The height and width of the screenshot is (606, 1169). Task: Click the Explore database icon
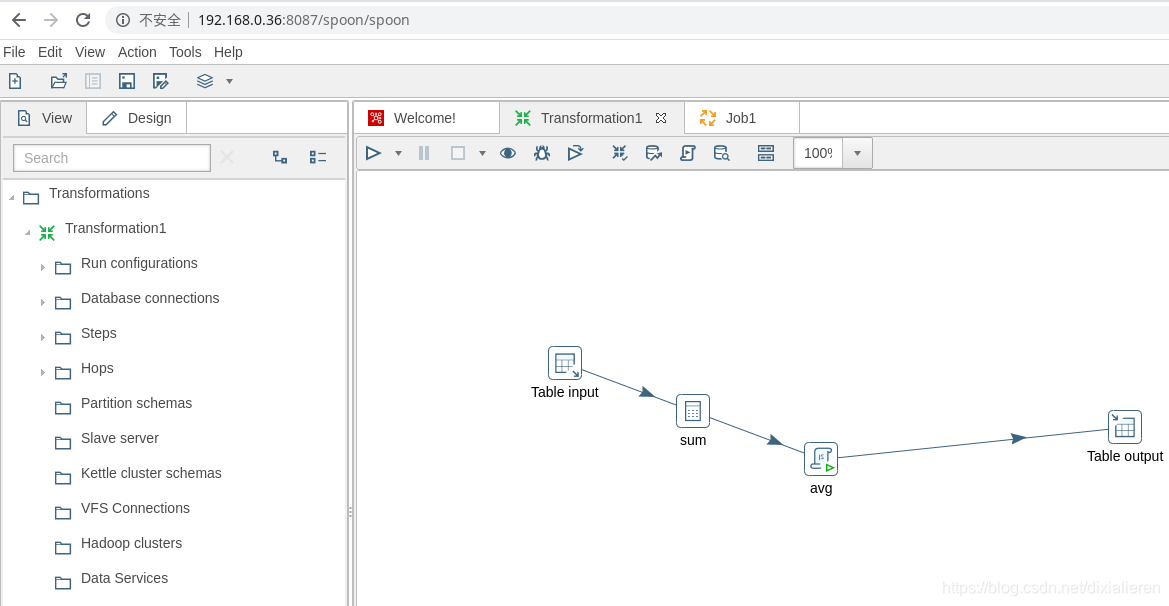721,153
